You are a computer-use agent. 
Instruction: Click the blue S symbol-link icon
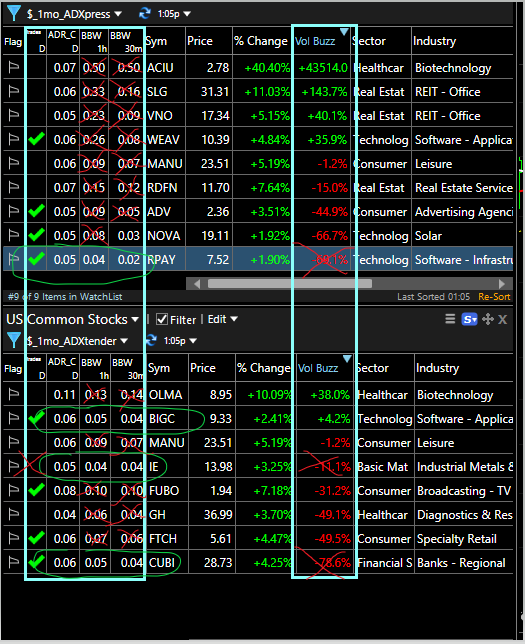[x=470, y=319]
